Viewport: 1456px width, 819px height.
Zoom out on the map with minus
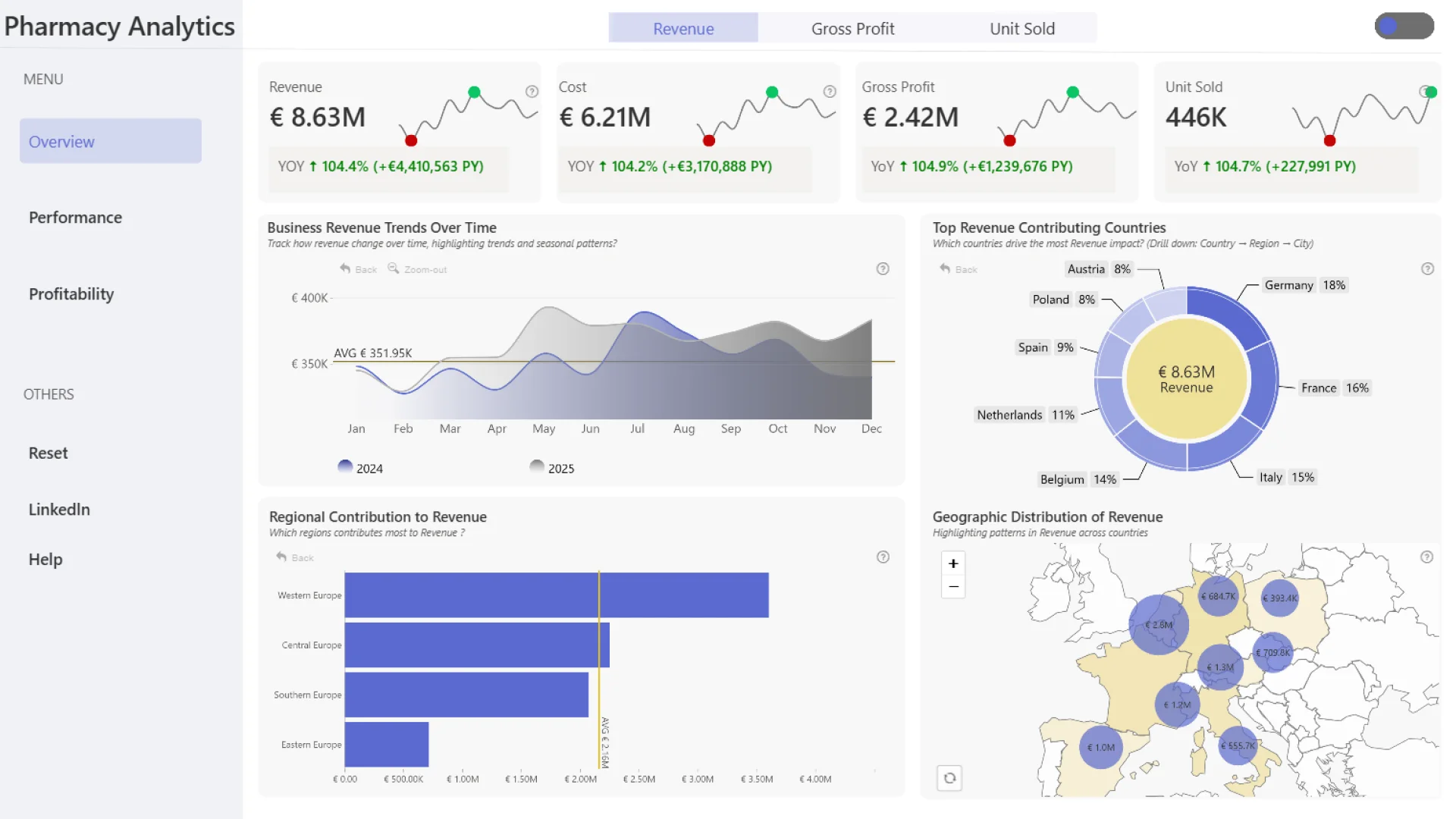[953, 586]
